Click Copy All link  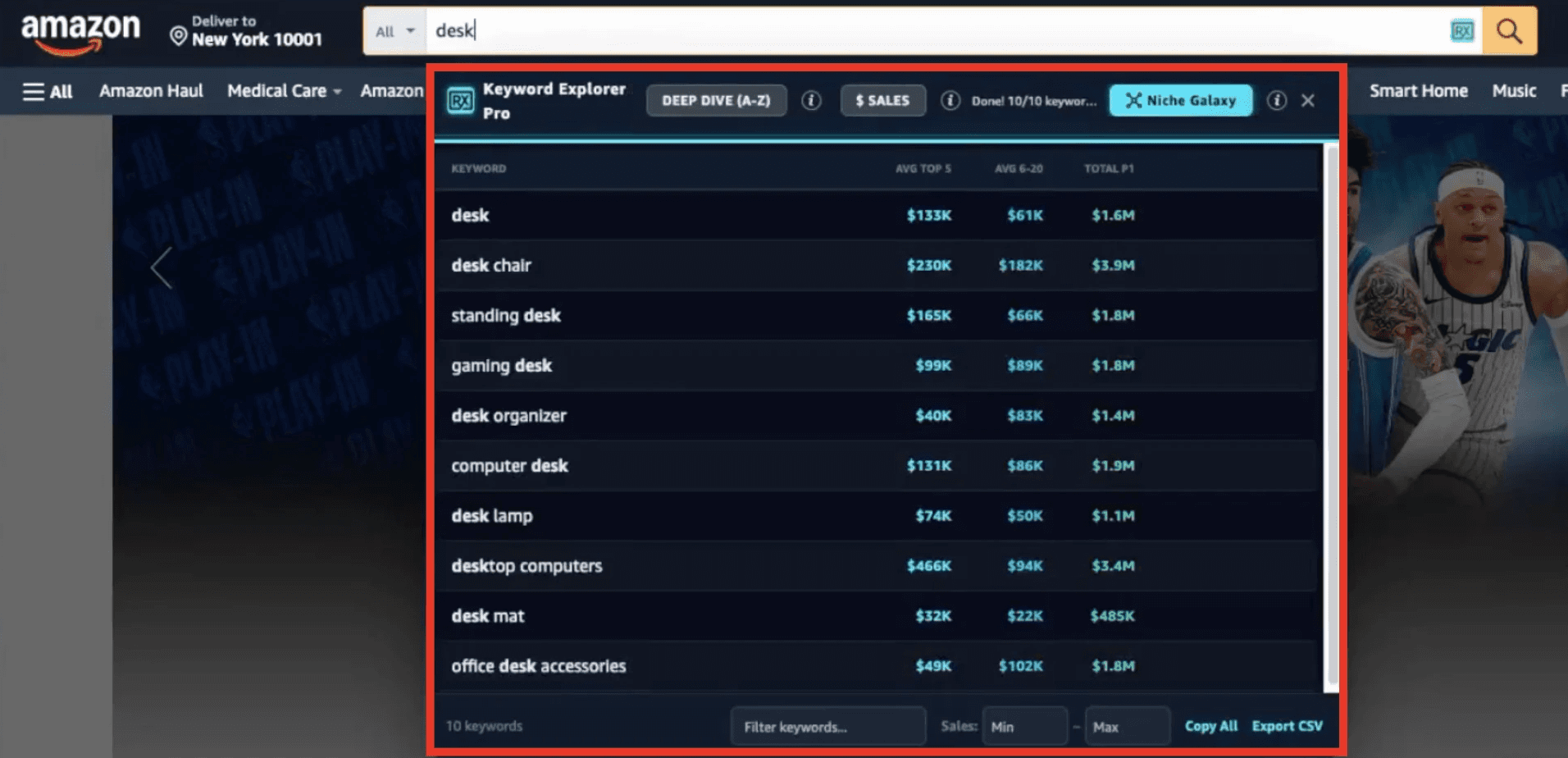tap(1210, 726)
